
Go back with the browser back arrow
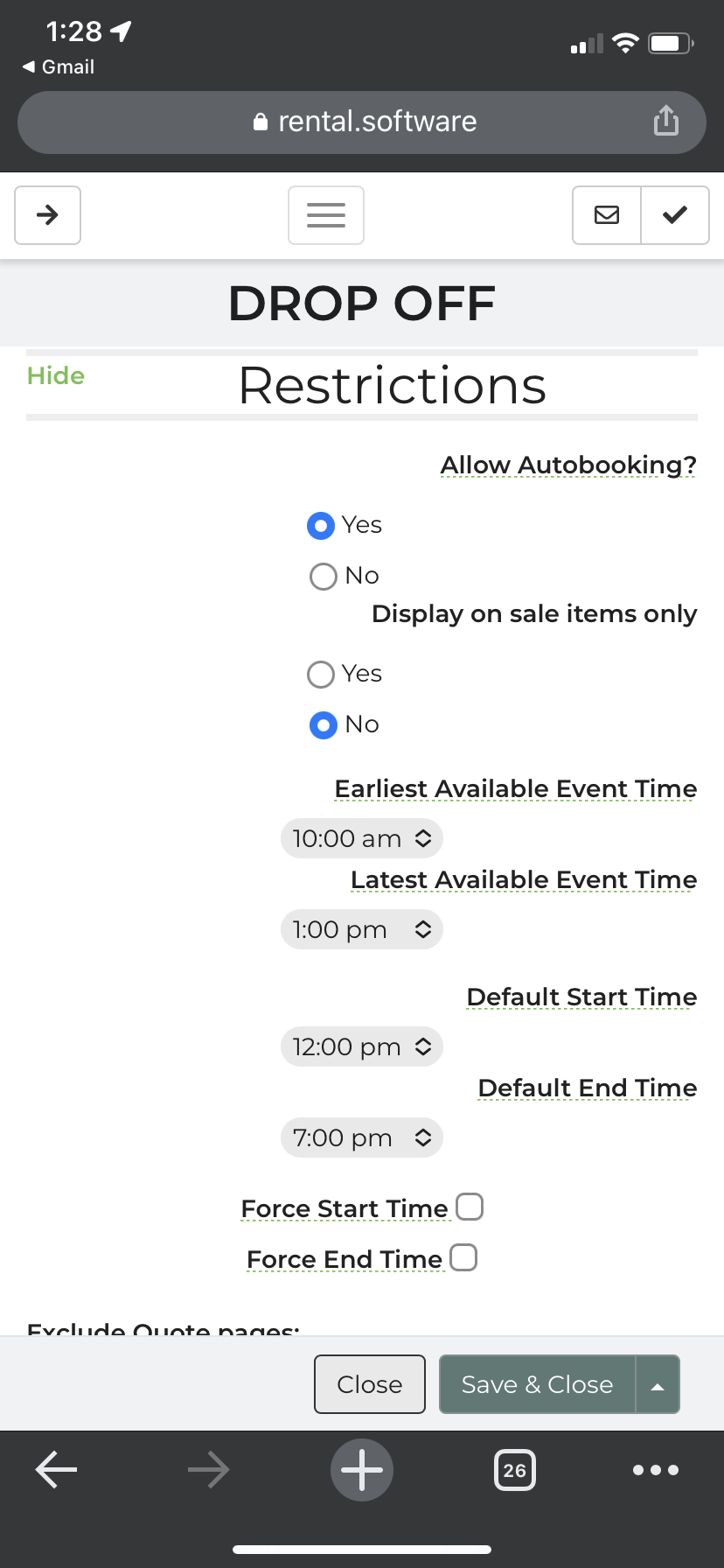pos(57,1470)
